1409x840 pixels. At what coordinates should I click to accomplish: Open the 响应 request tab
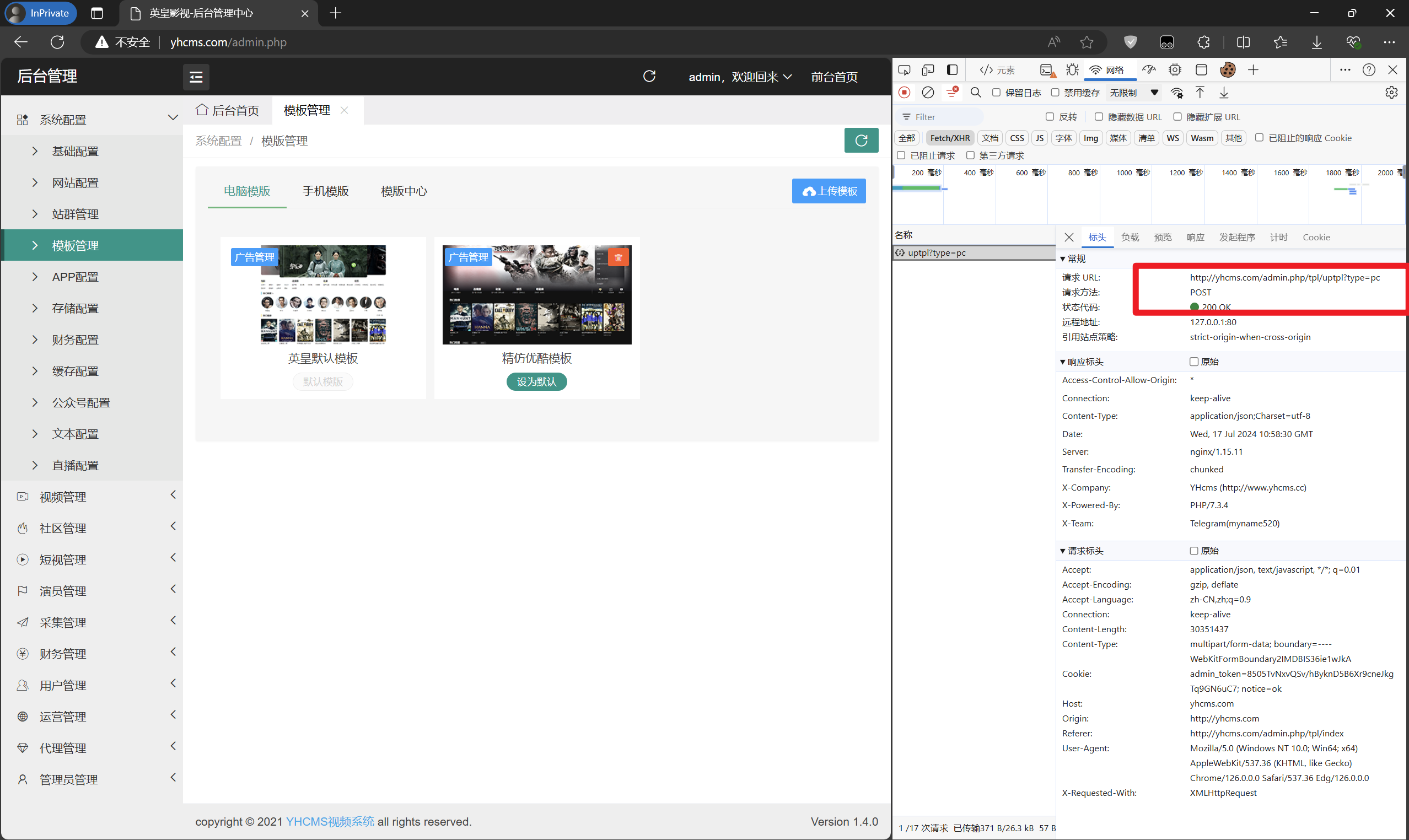[x=1195, y=238]
